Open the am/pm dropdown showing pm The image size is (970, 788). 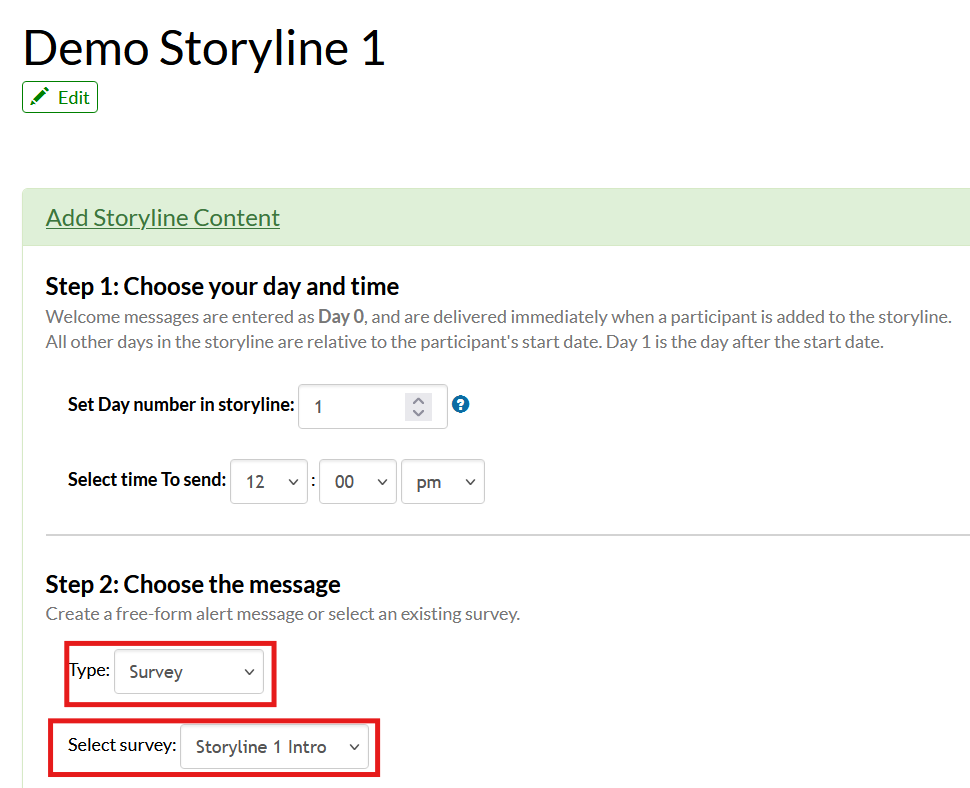443,481
